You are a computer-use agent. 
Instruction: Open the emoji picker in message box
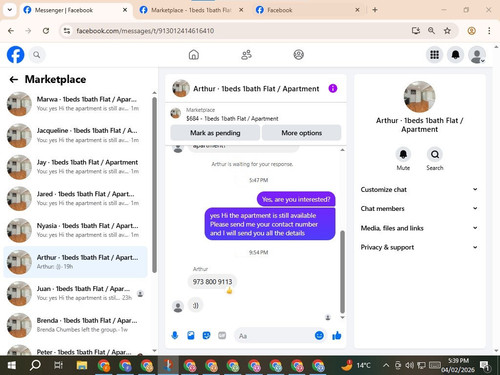coord(319,335)
